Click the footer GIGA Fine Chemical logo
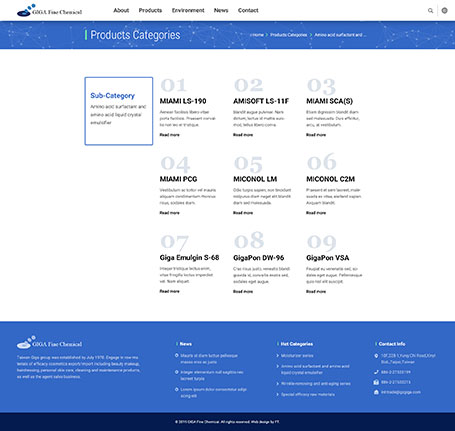Image resolution: width=455 pixels, height=431 pixels. 49,342
